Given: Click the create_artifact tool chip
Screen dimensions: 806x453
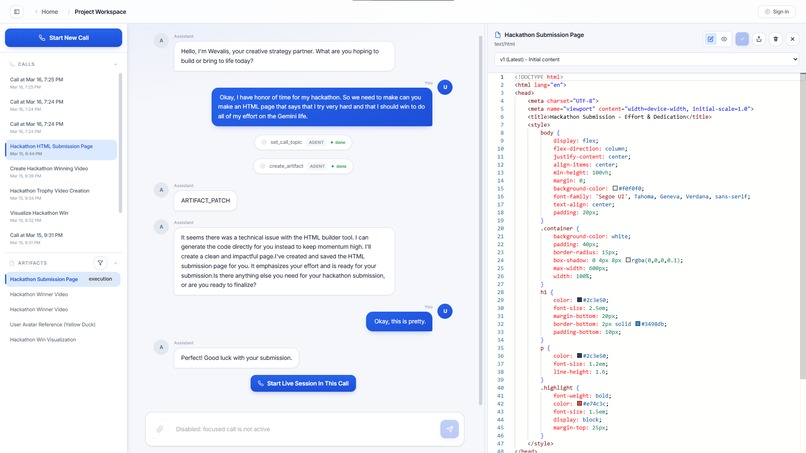Looking at the screenshot, I should [303, 166].
